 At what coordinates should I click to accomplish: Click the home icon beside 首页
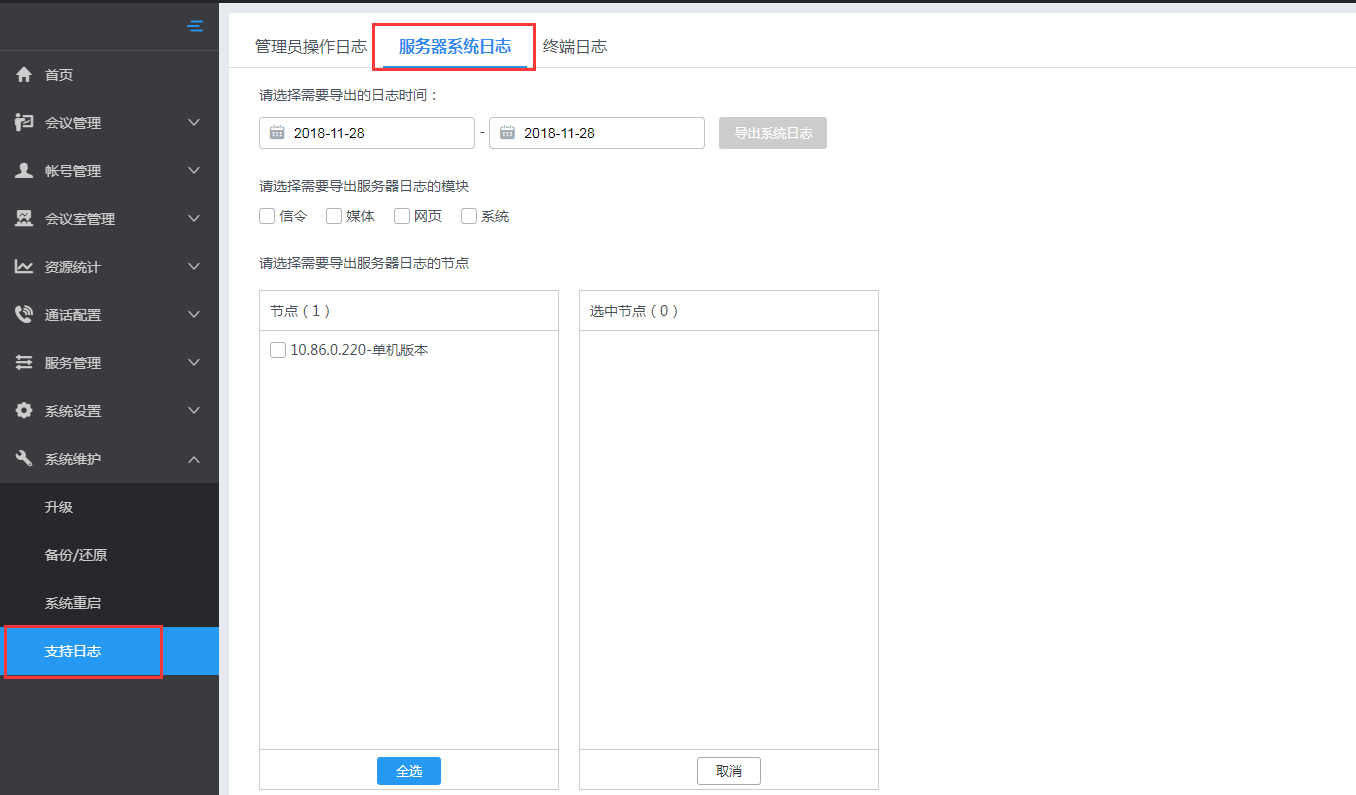tap(24, 75)
